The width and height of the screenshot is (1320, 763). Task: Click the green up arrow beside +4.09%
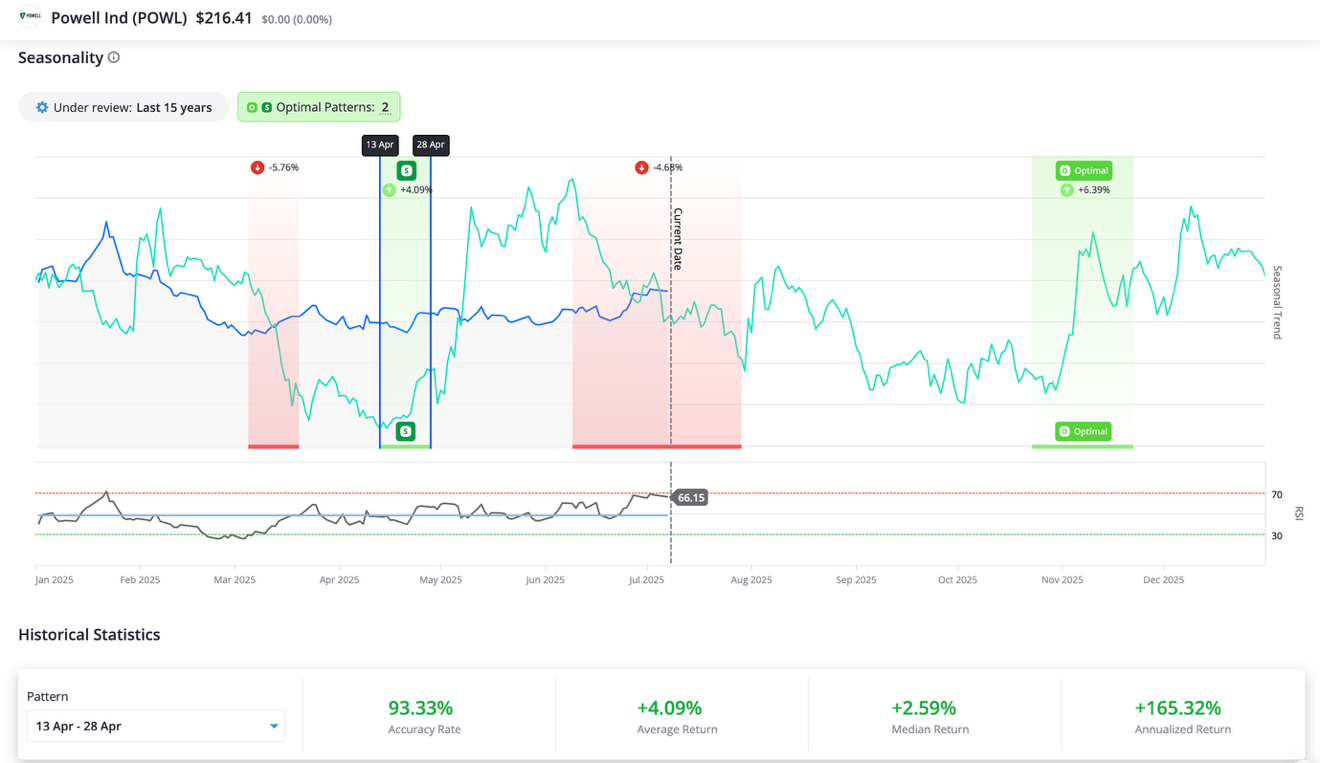389,189
